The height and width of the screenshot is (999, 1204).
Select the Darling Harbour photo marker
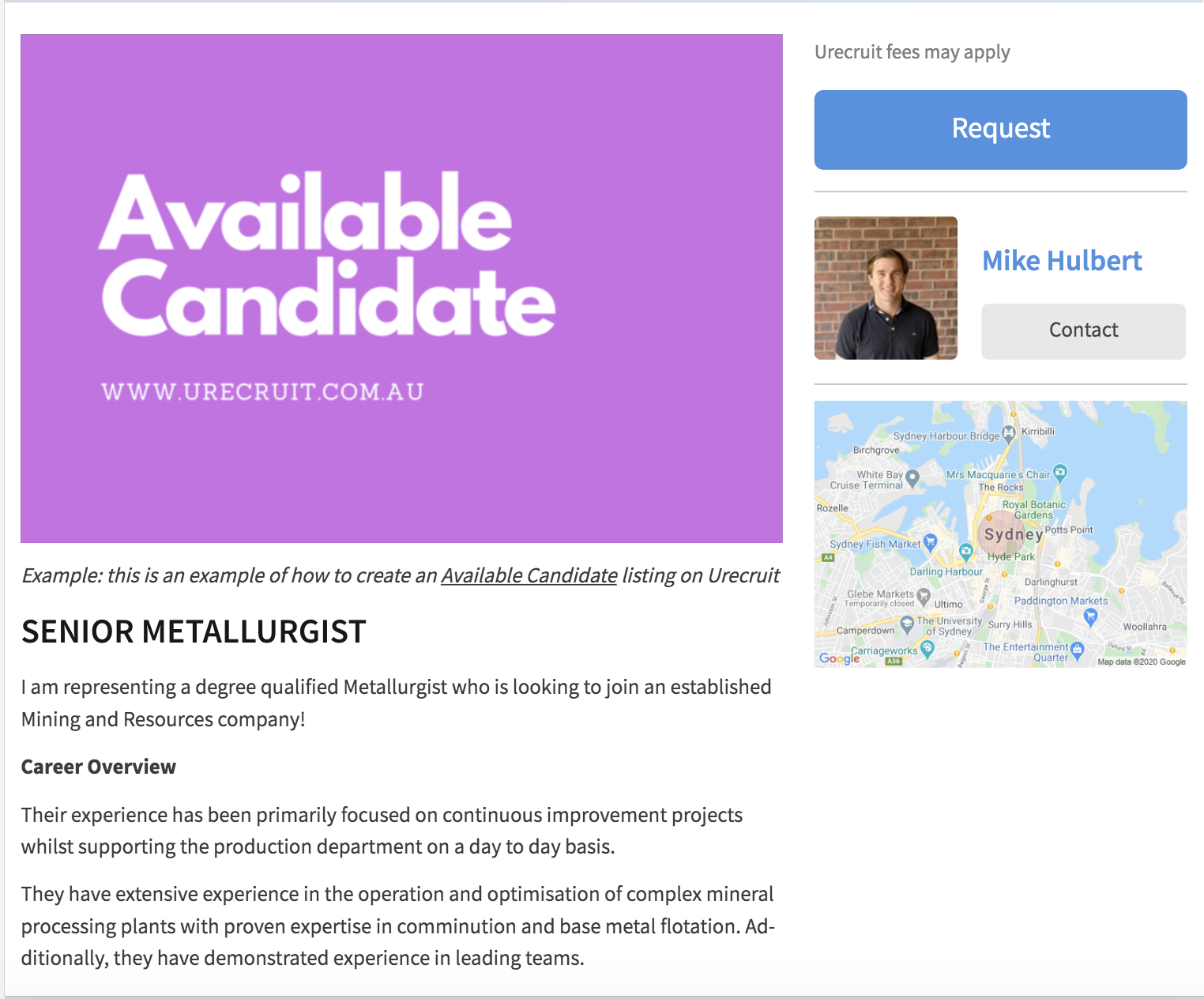coord(966,551)
